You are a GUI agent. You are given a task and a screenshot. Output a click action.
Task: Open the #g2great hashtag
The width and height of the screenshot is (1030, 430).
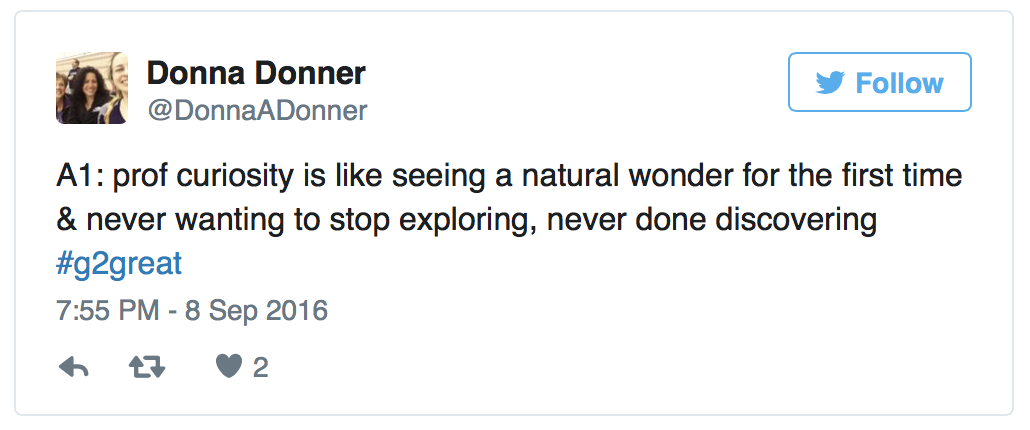point(119,264)
